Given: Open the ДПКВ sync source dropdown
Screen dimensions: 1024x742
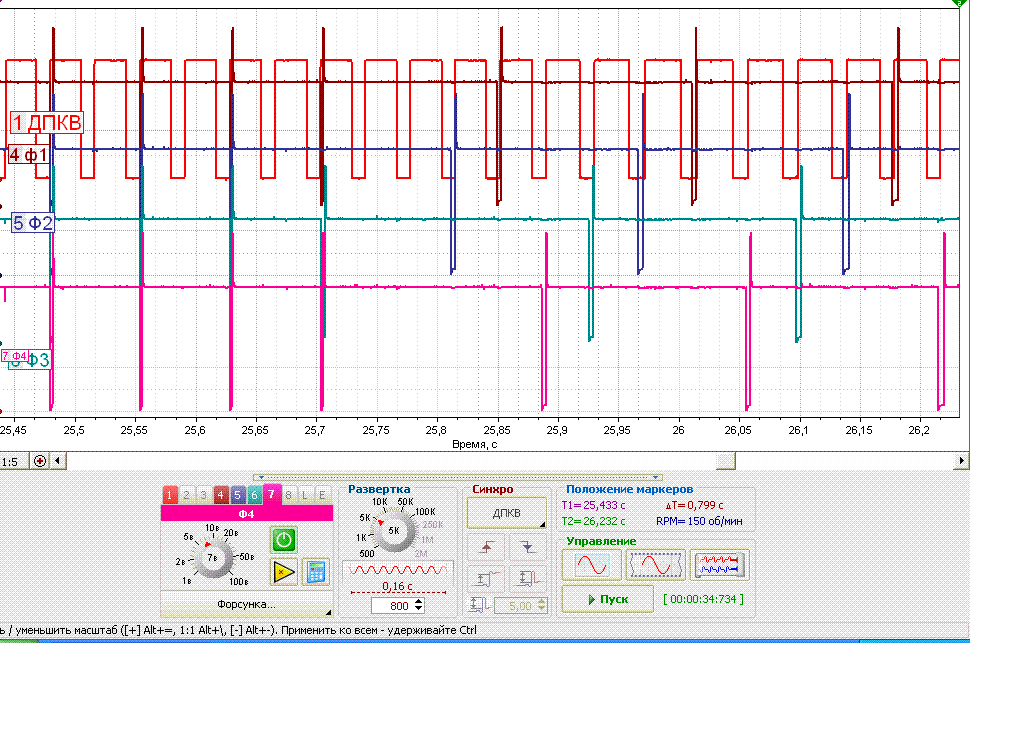Looking at the screenshot, I should tap(507, 513).
